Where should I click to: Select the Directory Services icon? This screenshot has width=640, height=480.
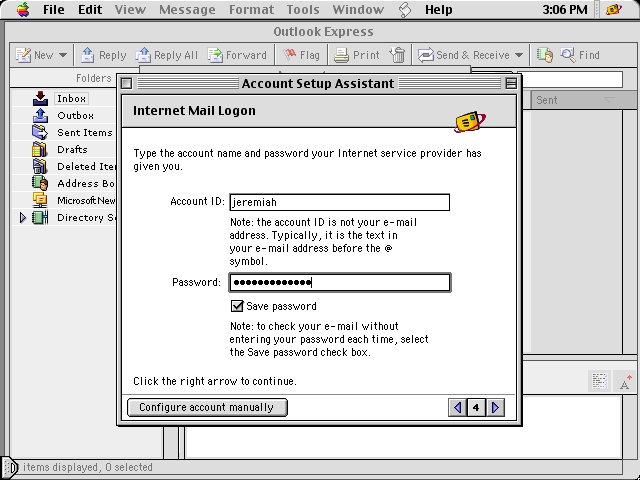click(x=40, y=218)
